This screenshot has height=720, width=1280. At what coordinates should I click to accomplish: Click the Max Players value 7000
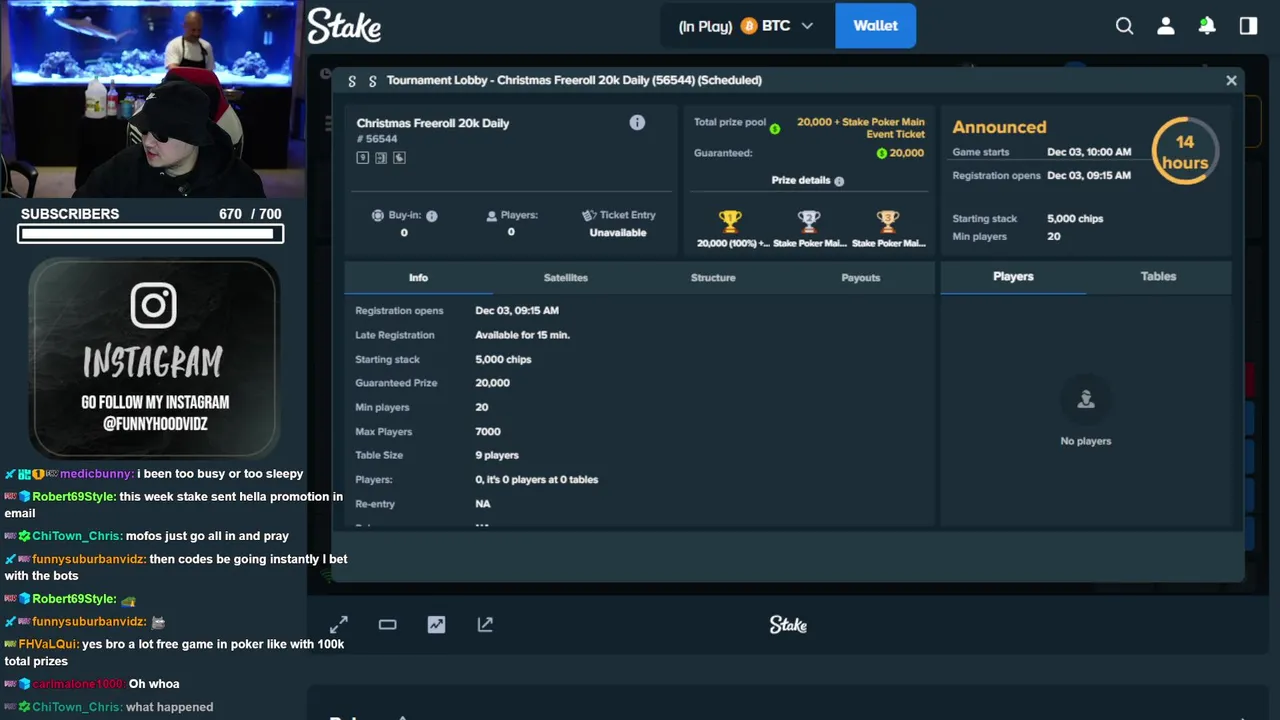pos(488,432)
